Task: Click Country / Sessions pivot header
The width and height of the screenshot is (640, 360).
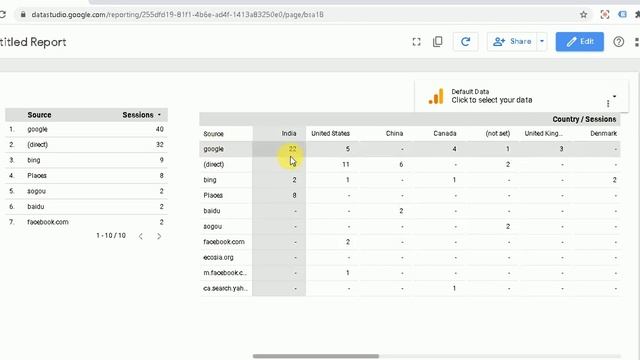Action: [x=584, y=119]
